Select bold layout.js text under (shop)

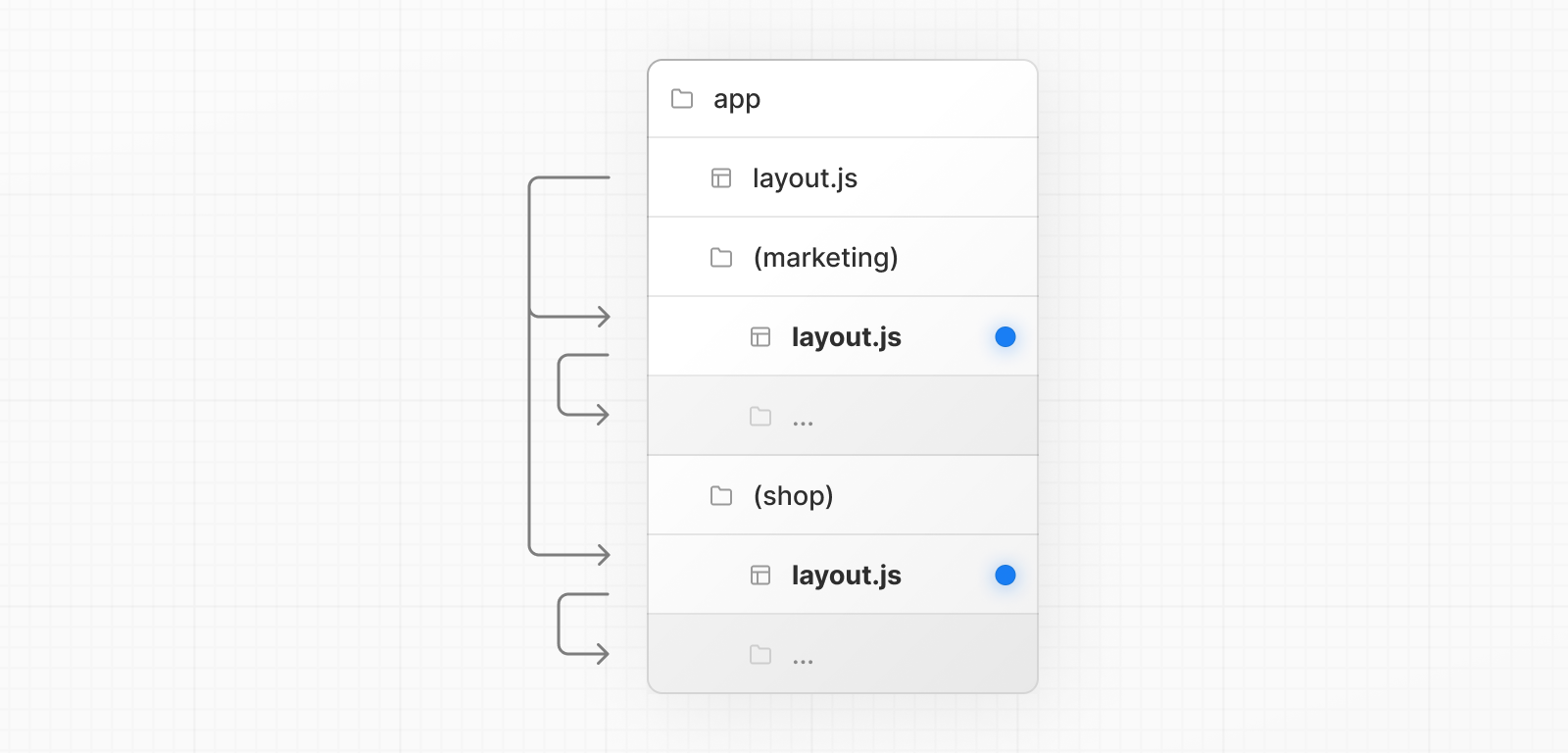tap(847, 576)
